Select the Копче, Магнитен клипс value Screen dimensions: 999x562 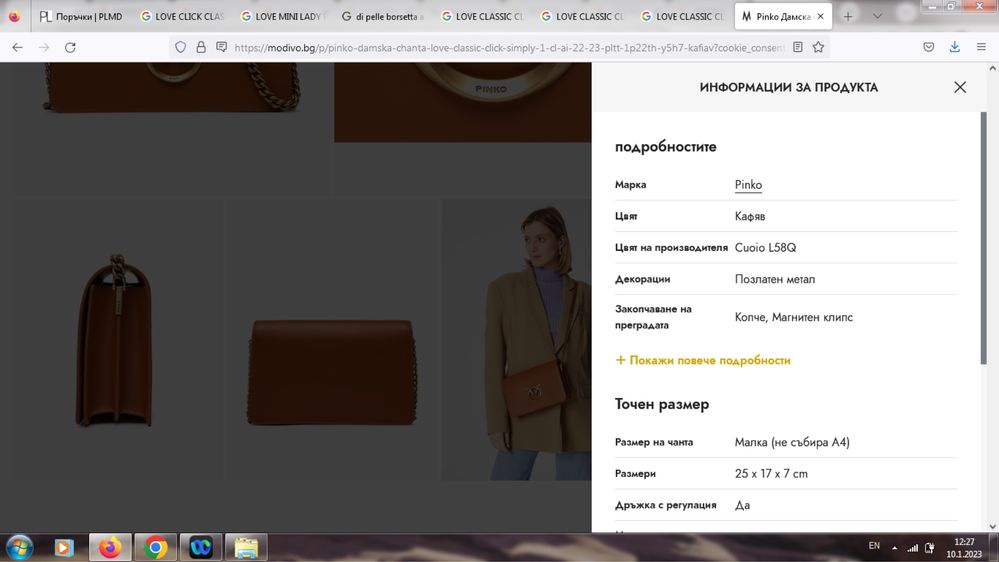click(x=793, y=317)
